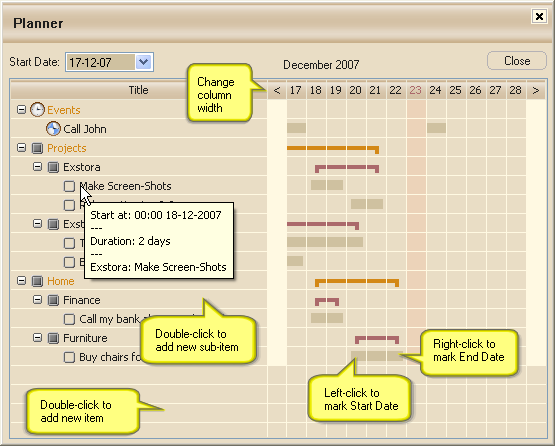Click the Finance red summary bar
This screenshot has height=446, width=555.
click(327, 302)
